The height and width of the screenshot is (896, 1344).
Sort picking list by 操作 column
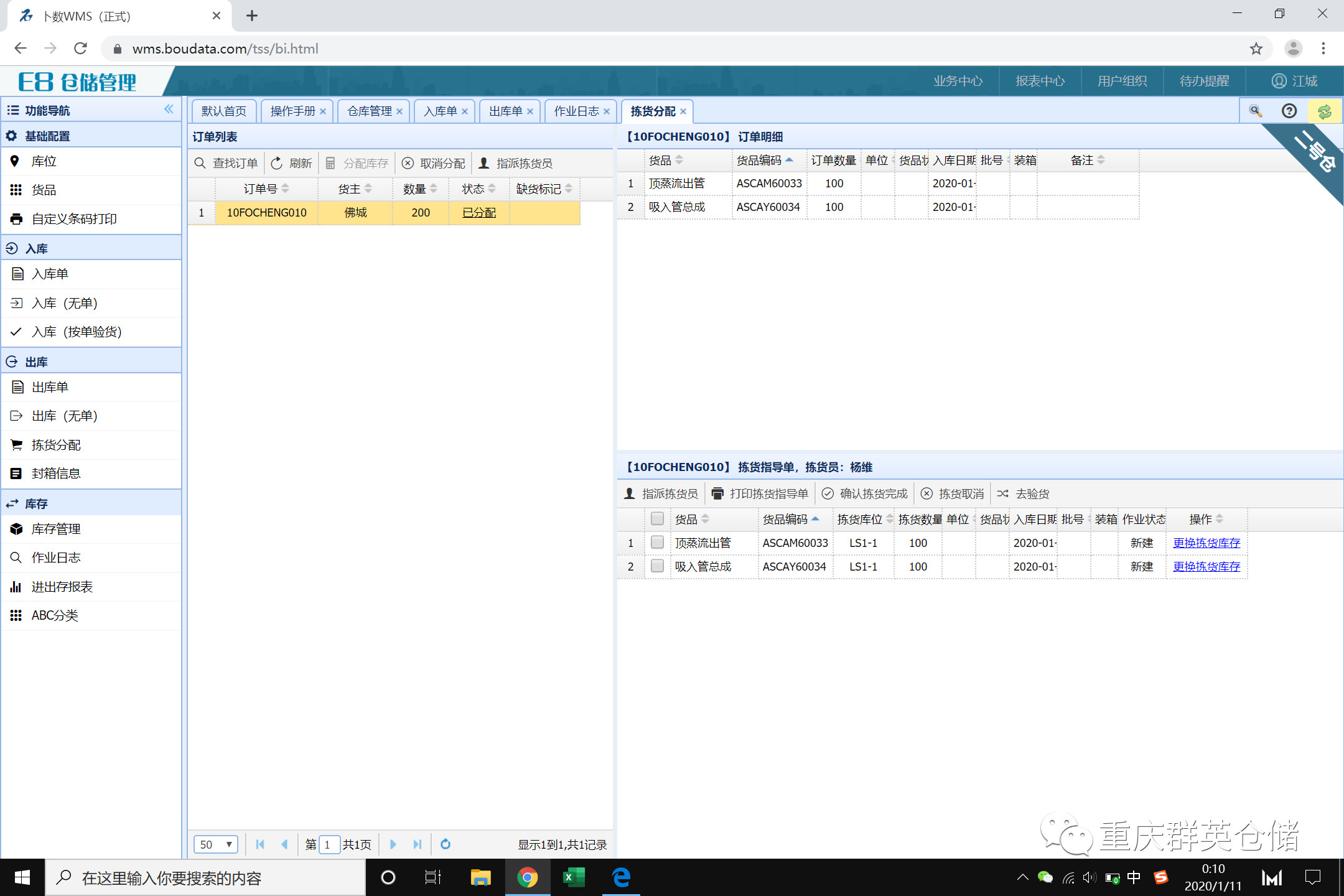pos(1206,519)
